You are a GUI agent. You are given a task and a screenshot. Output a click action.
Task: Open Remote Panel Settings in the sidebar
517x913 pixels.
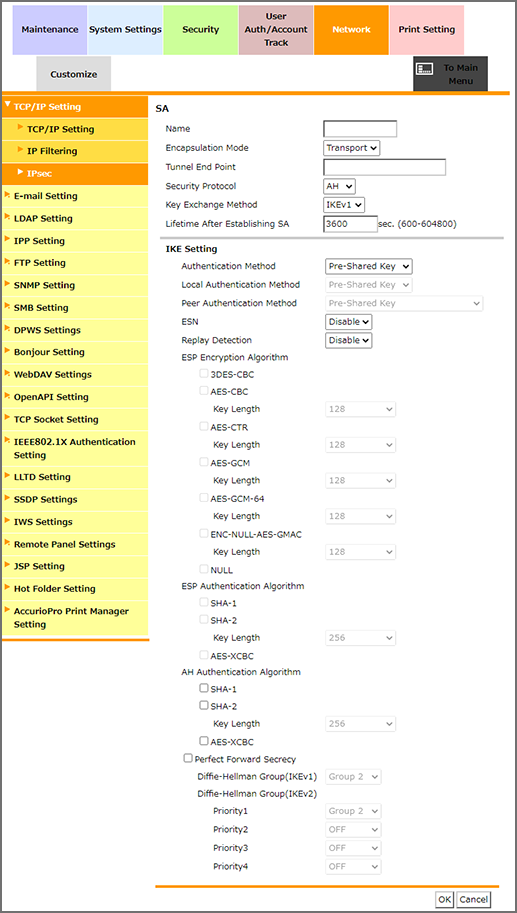point(75,544)
